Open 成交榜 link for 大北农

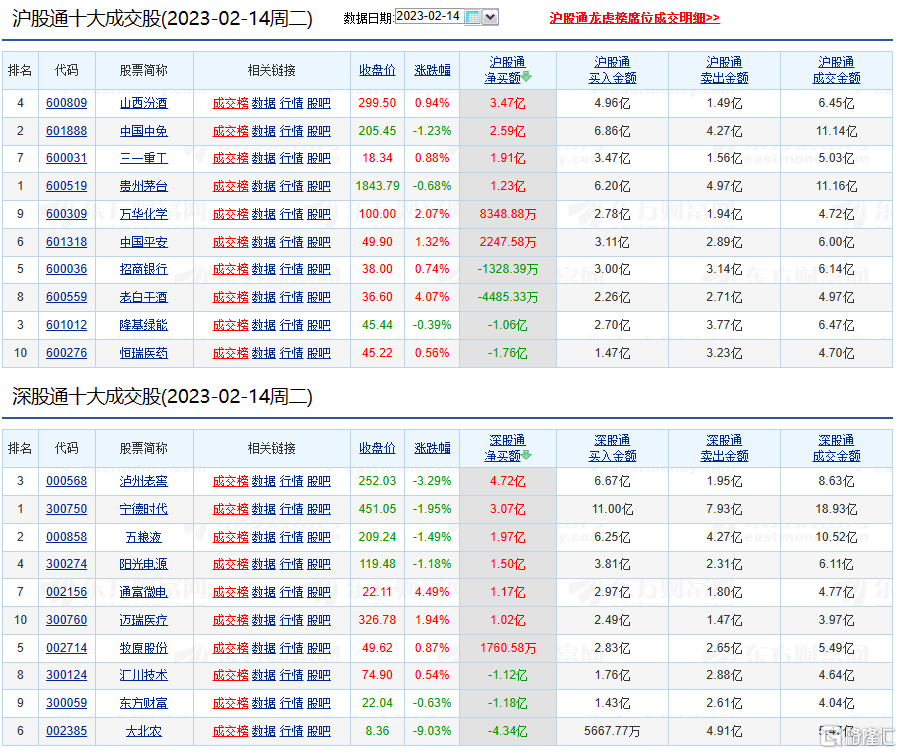(x=231, y=731)
